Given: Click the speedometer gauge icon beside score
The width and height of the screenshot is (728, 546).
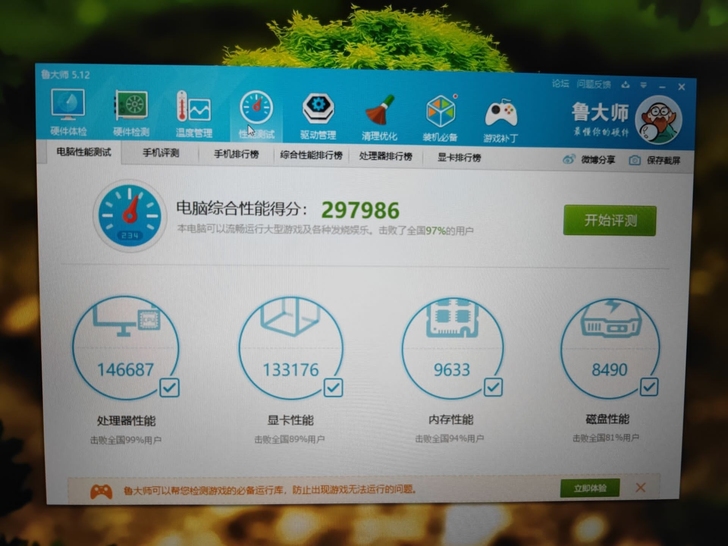Looking at the screenshot, I should coord(130,216).
